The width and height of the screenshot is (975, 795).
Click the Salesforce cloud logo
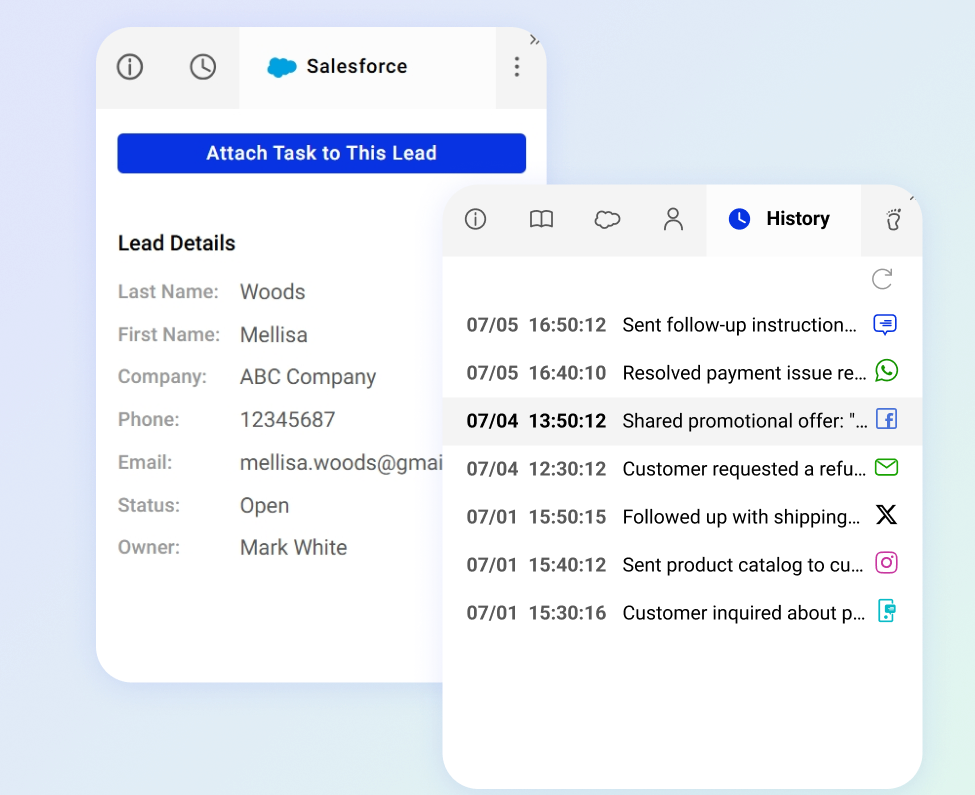click(282, 67)
